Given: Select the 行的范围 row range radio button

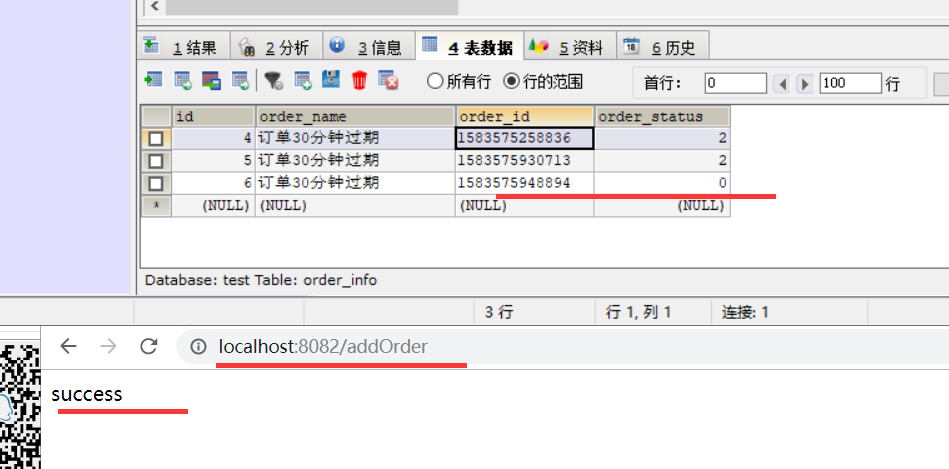Looking at the screenshot, I should (x=511, y=81).
